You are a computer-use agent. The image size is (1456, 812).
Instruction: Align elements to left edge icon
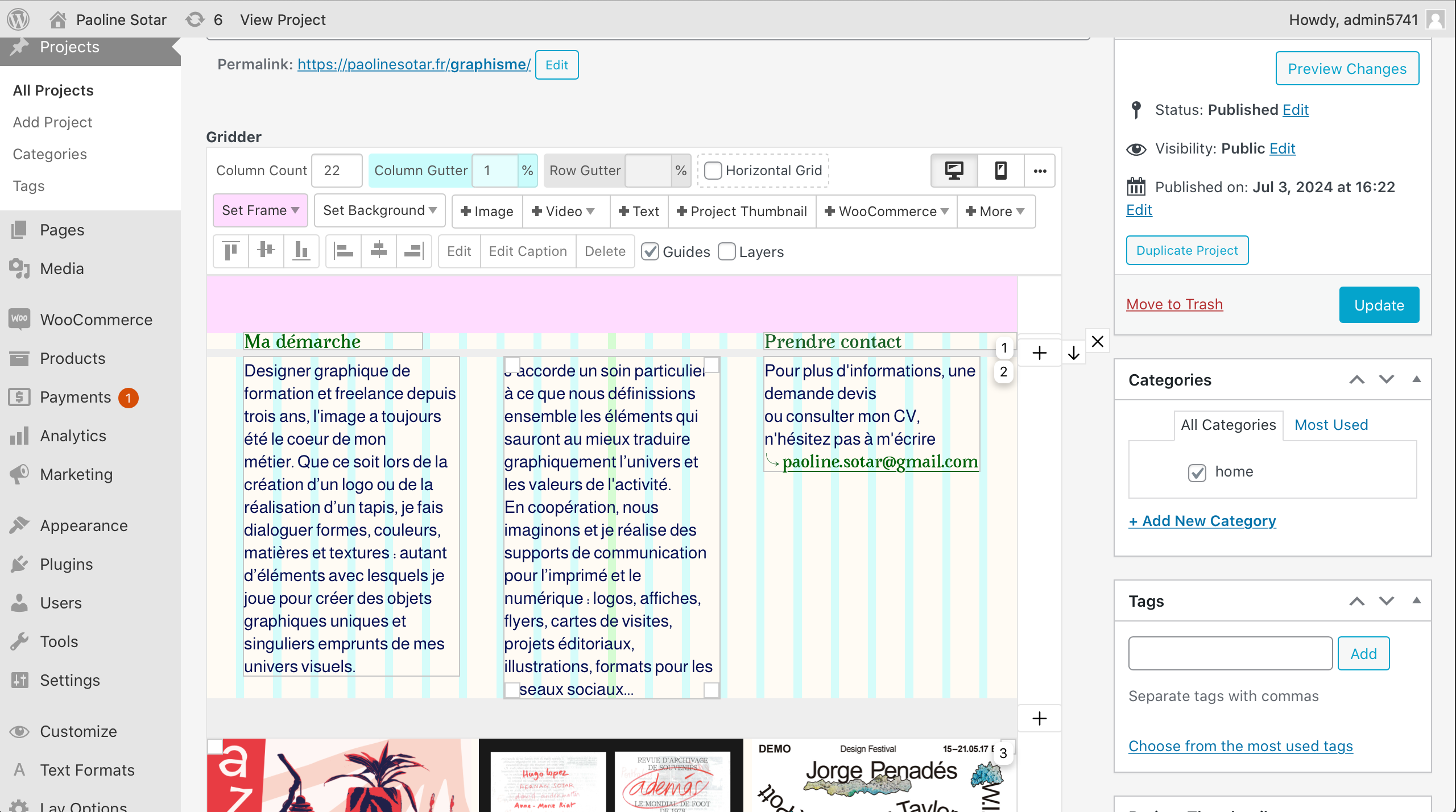pos(344,251)
